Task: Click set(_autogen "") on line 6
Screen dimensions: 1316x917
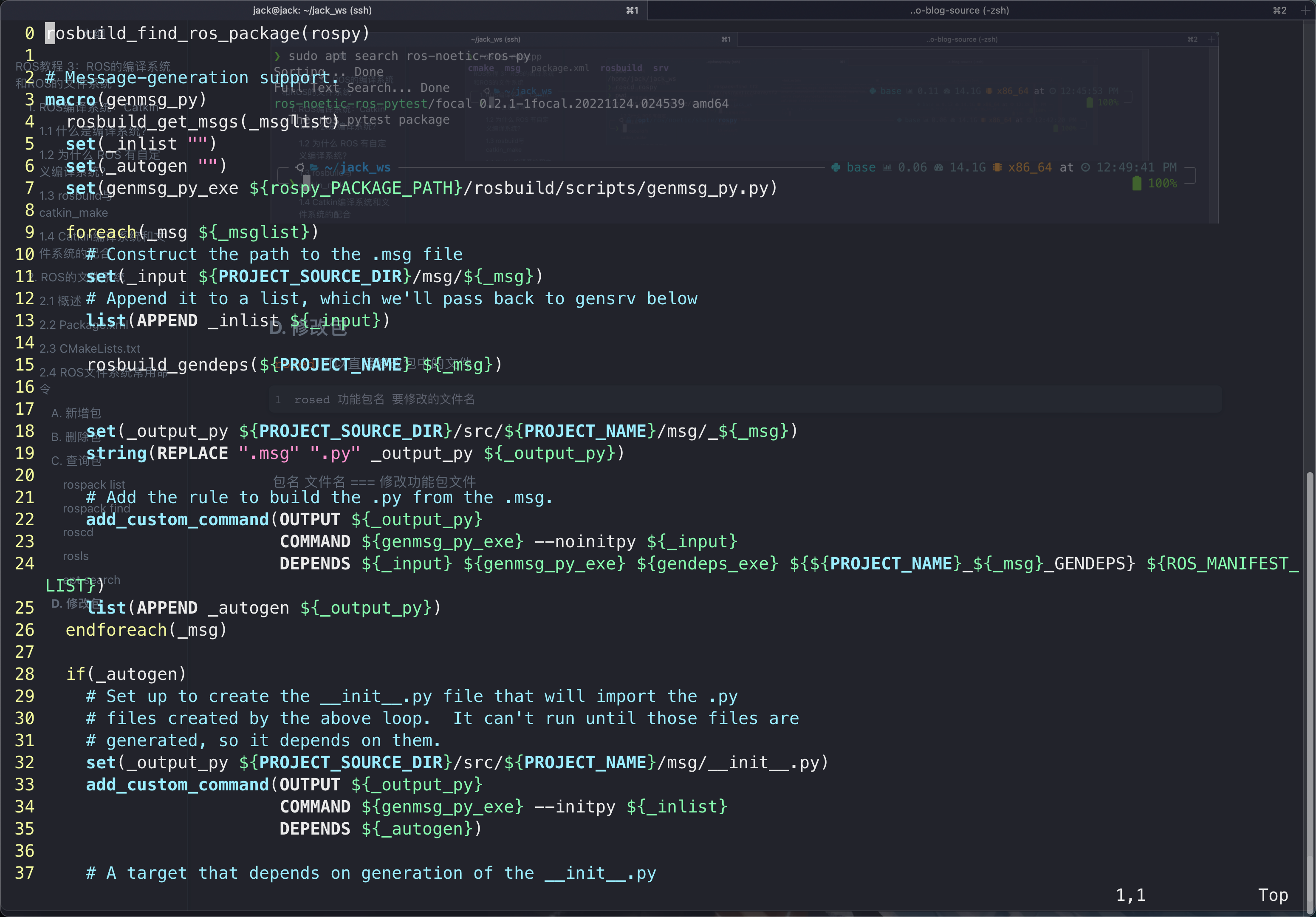Action: pyautogui.click(x=146, y=166)
